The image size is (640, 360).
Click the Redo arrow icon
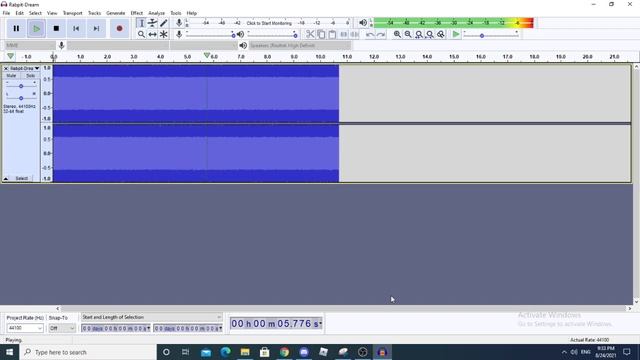point(381,34)
